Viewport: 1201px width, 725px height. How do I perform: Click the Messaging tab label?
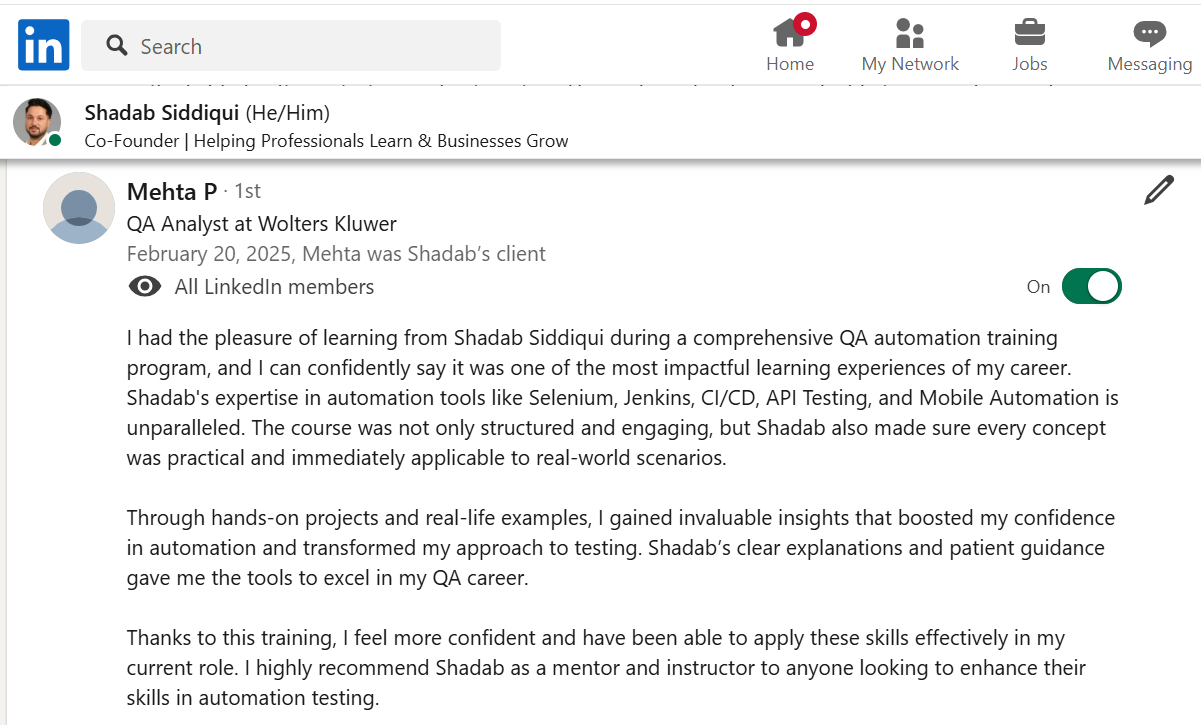1150,64
